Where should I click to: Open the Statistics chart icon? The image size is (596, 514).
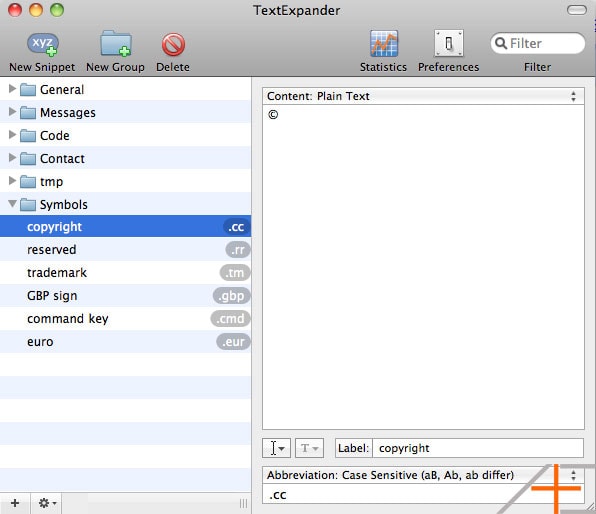tap(384, 43)
